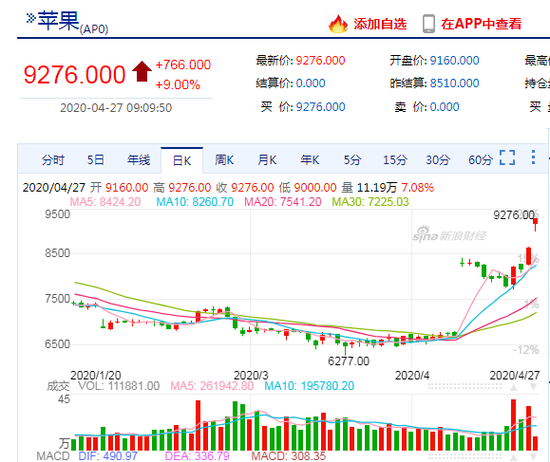Click the MACD: 308.35 value
Screen dimensions: 550x462
click(x=289, y=456)
